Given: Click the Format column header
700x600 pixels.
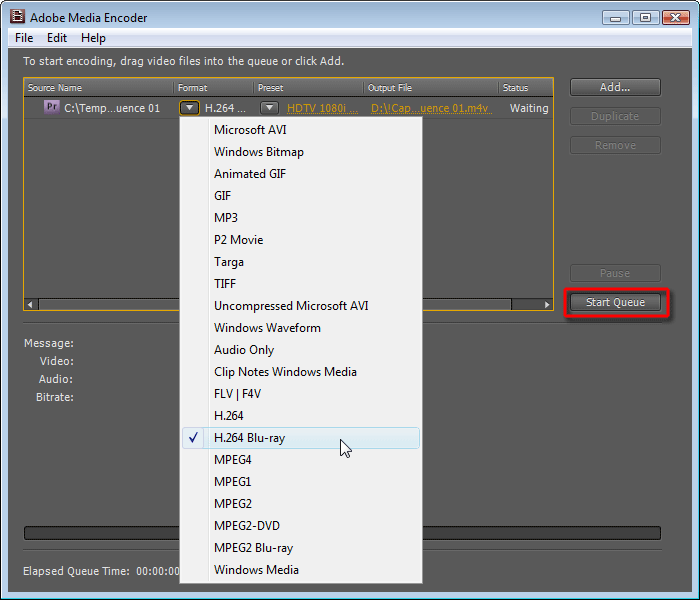Looking at the screenshot, I should (213, 88).
